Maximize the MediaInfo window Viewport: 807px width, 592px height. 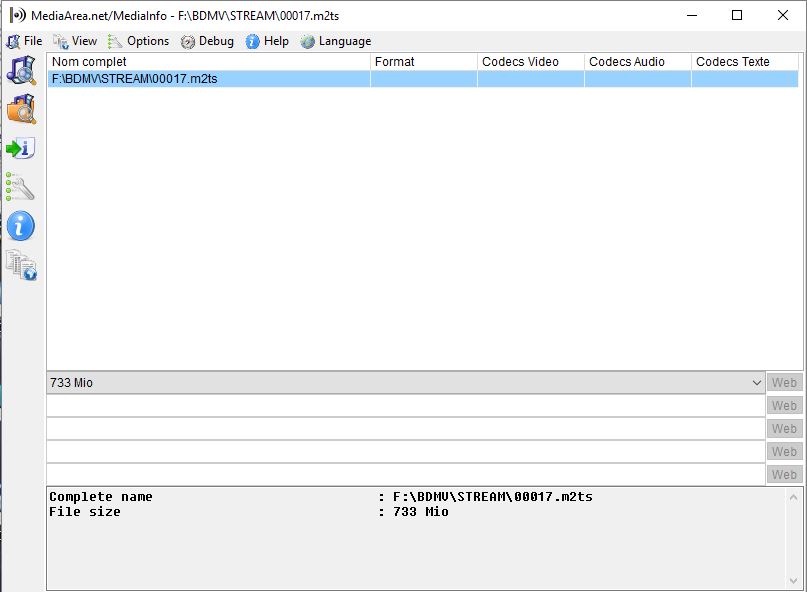click(x=737, y=15)
